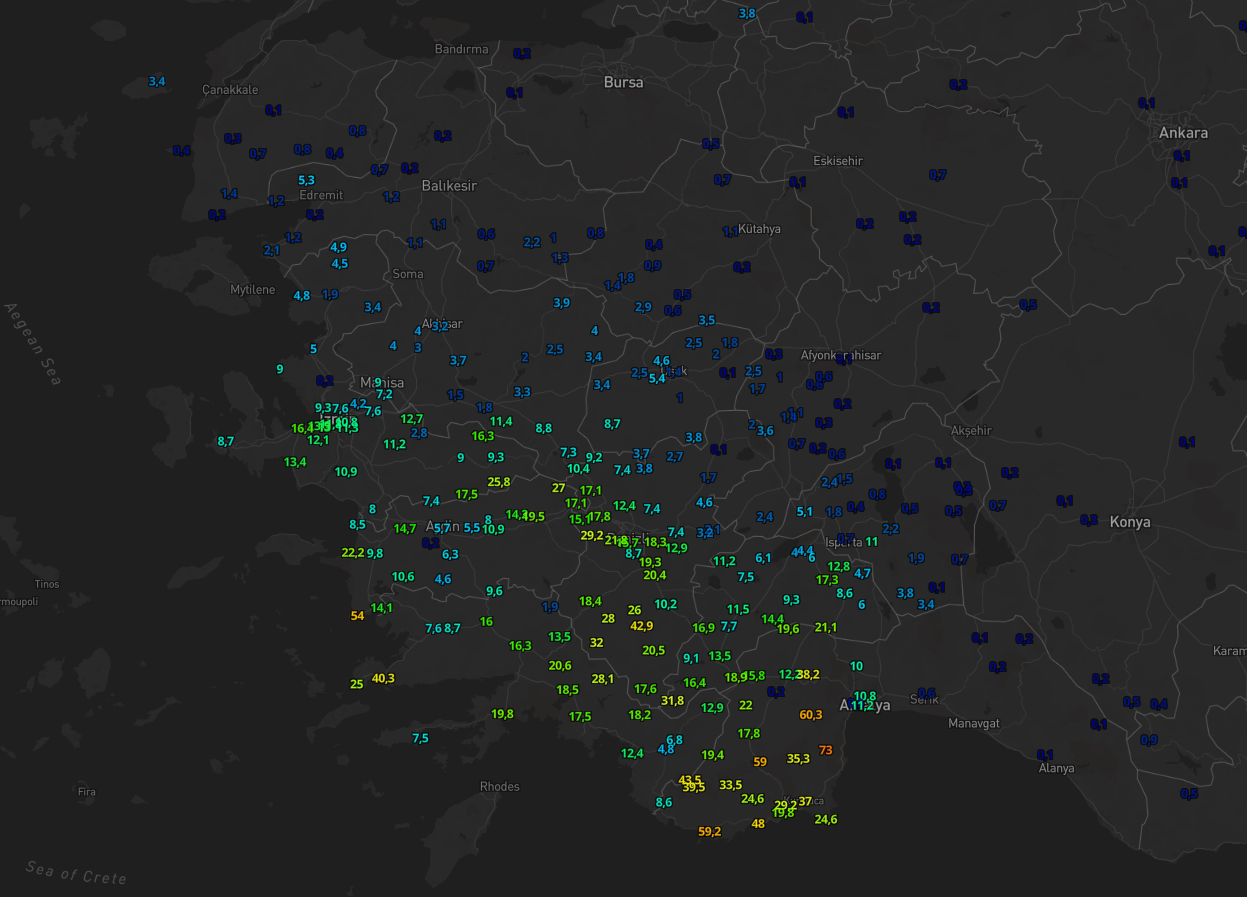Select the Sea of Crete label
This screenshot has width=1247, height=897.
77,872
